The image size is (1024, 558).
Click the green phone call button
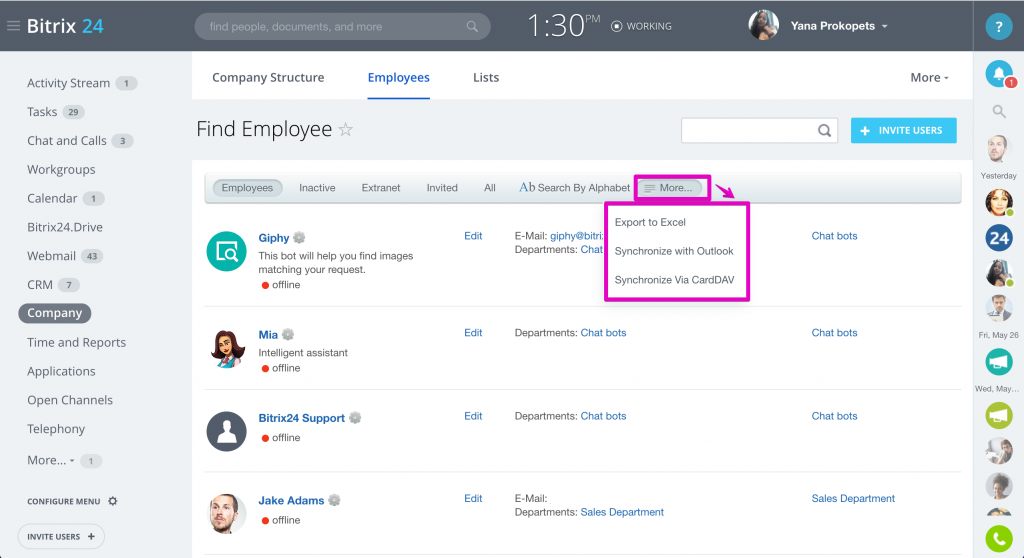coord(999,539)
